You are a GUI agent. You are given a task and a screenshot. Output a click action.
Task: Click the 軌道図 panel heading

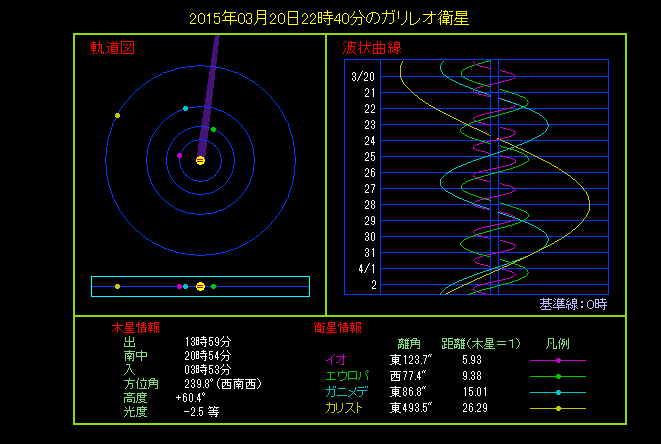pos(111,48)
